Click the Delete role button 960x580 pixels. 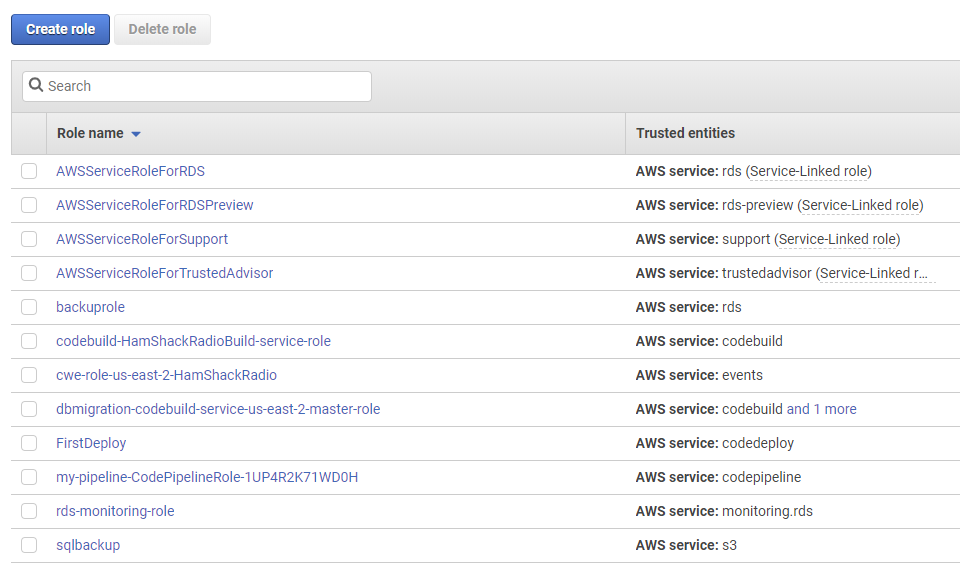[162, 29]
